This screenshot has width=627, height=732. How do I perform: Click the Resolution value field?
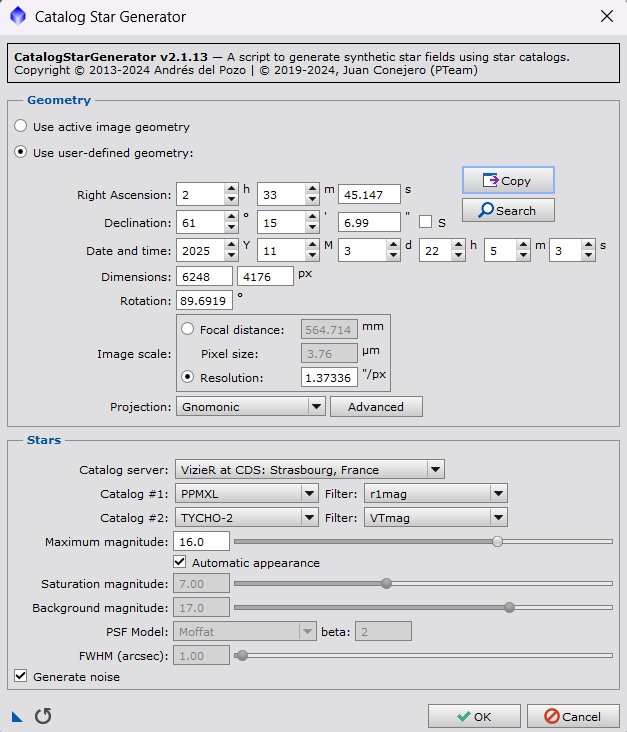329,377
